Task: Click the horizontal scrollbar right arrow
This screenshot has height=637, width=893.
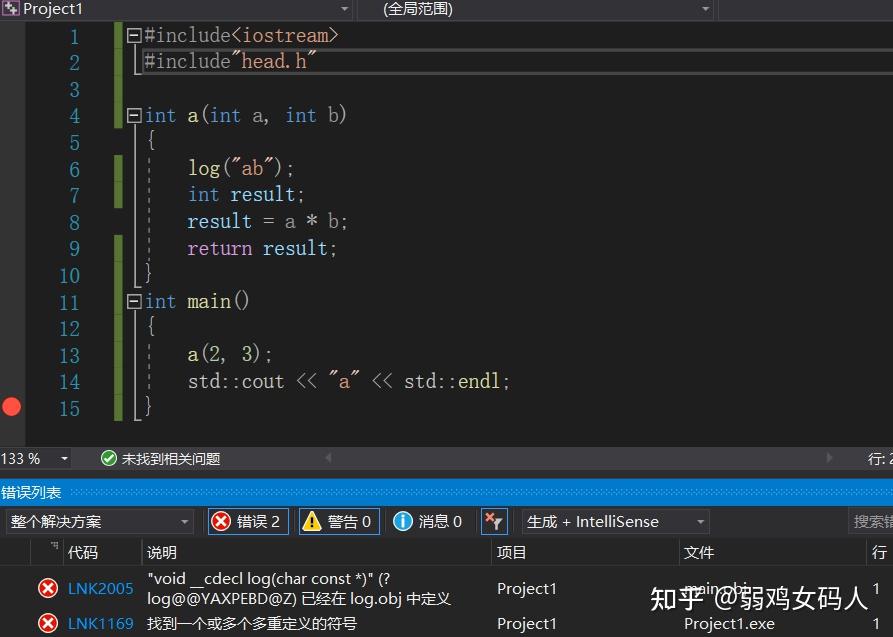Action: click(x=829, y=458)
